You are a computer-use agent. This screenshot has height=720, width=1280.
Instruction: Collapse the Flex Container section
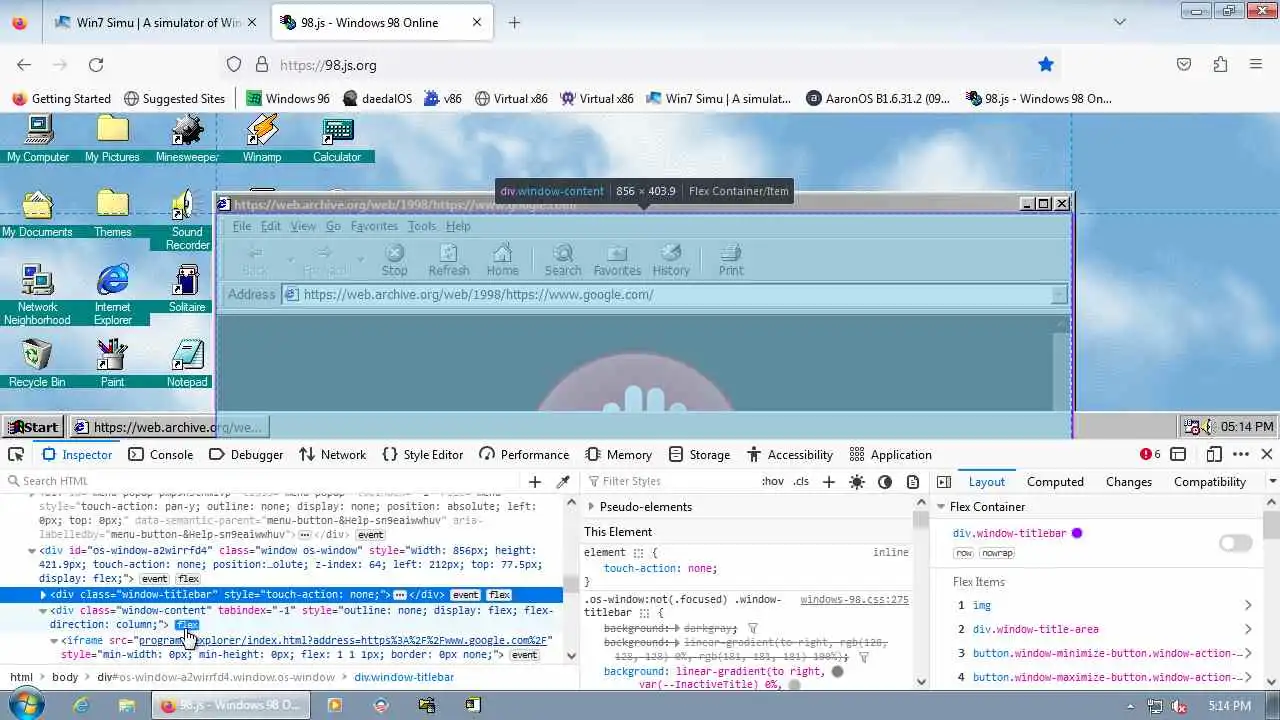point(941,507)
